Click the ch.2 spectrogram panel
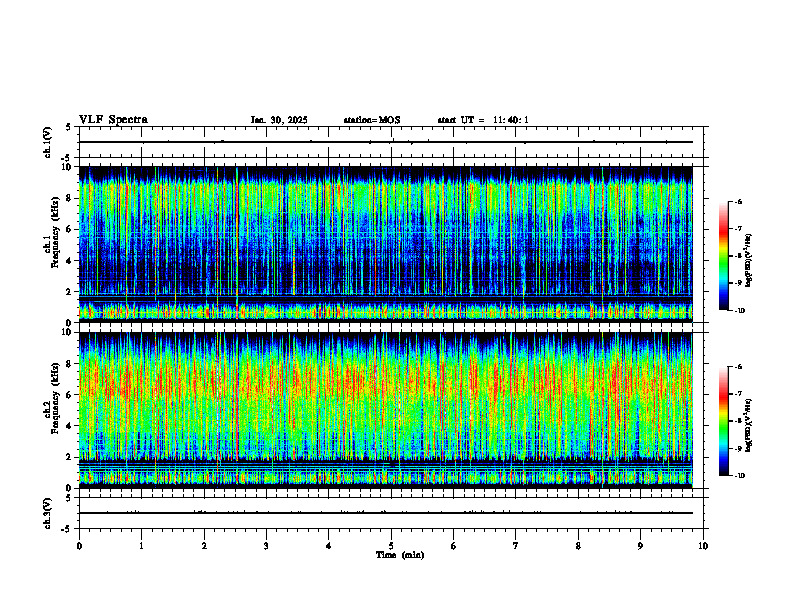792x612 pixels. pyautogui.click(x=386, y=410)
